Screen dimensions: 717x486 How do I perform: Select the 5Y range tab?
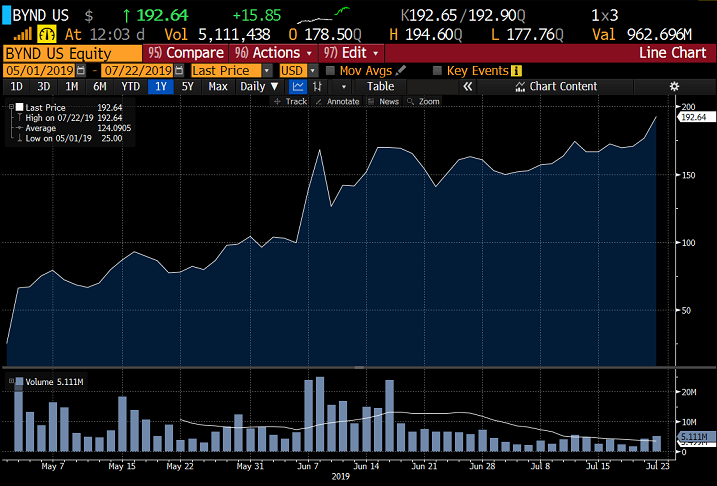[x=188, y=86]
